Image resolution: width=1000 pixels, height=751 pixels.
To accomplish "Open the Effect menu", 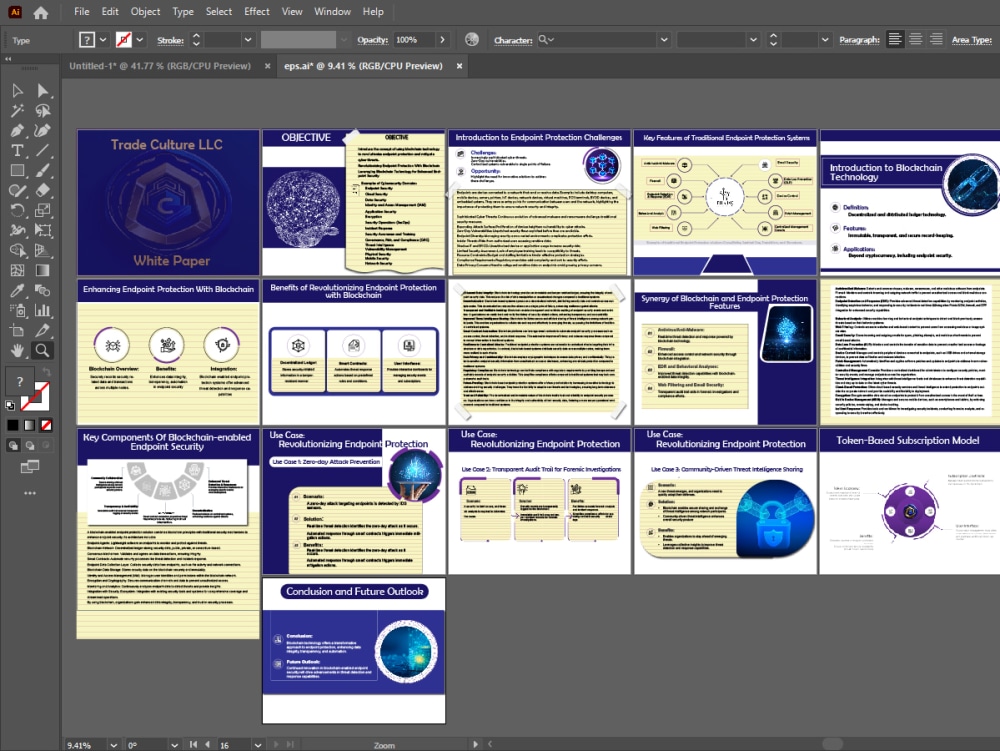I will tap(256, 11).
